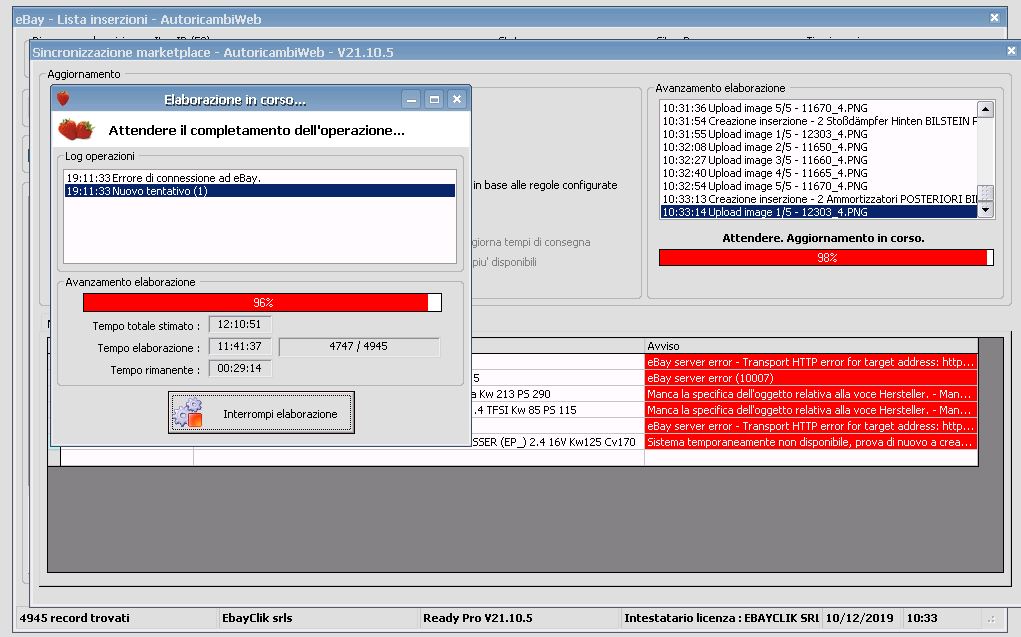Close the eBay Lista inserzioni window
Viewport: 1021px width, 637px height.
coord(994,18)
